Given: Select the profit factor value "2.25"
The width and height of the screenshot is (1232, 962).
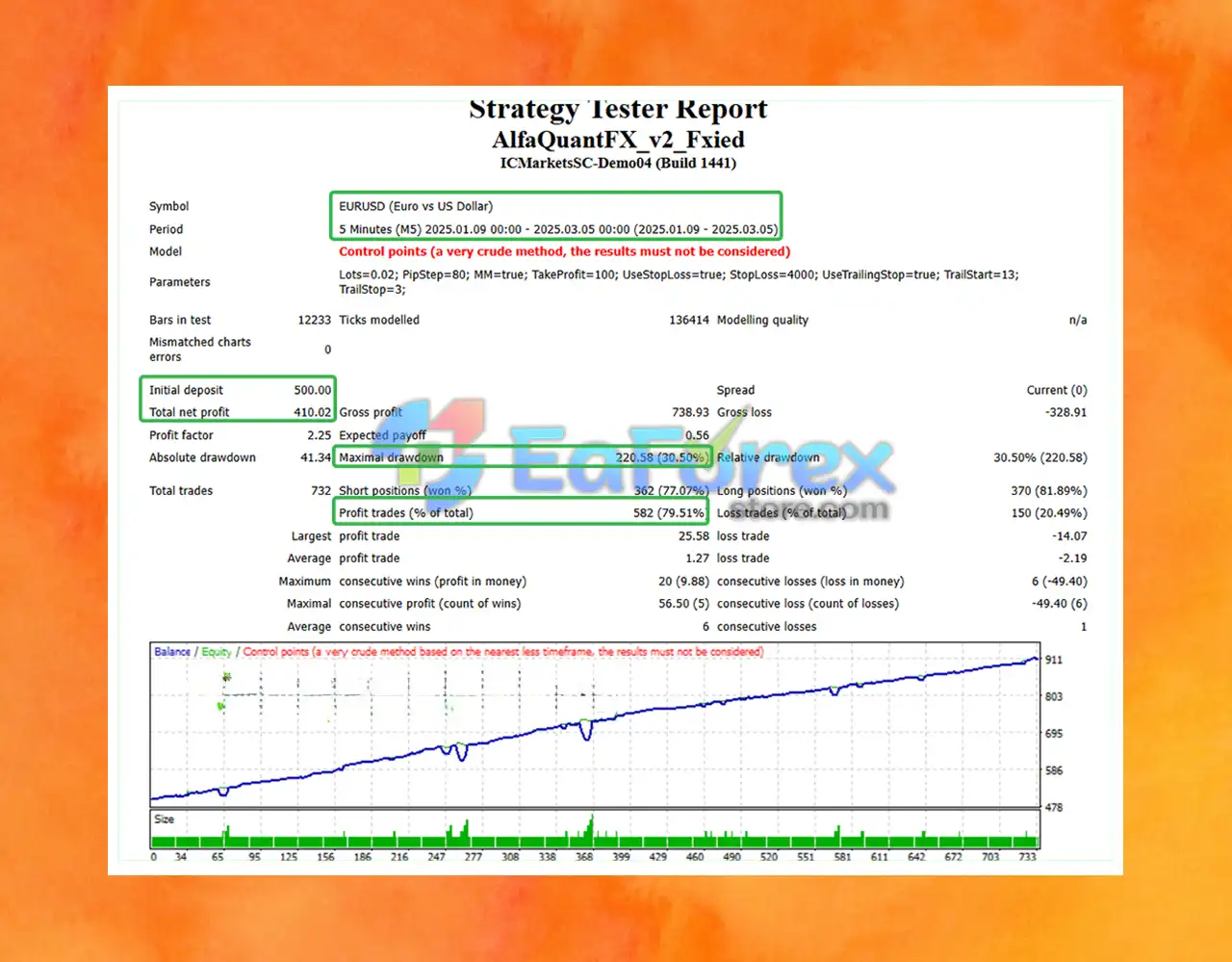Looking at the screenshot, I should click(320, 435).
